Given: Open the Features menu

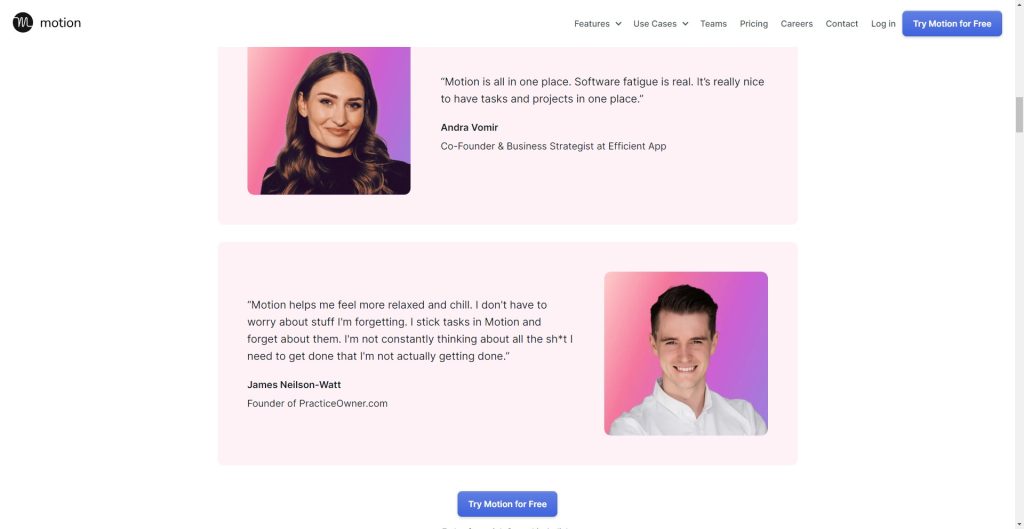Looking at the screenshot, I should click(x=592, y=24).
